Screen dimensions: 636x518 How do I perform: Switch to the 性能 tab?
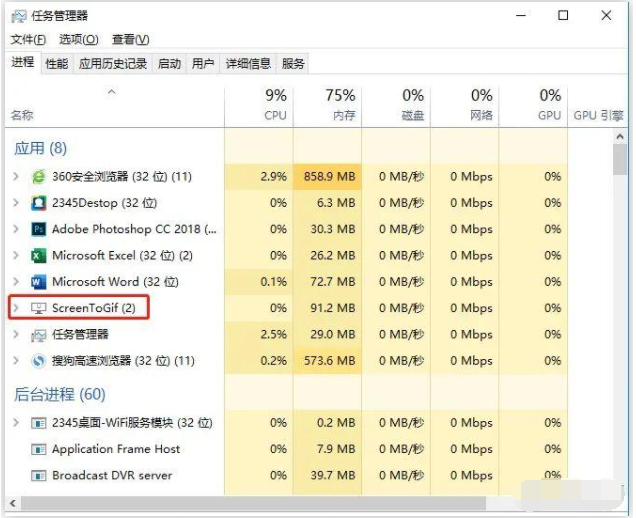click(x=57, y=64)
